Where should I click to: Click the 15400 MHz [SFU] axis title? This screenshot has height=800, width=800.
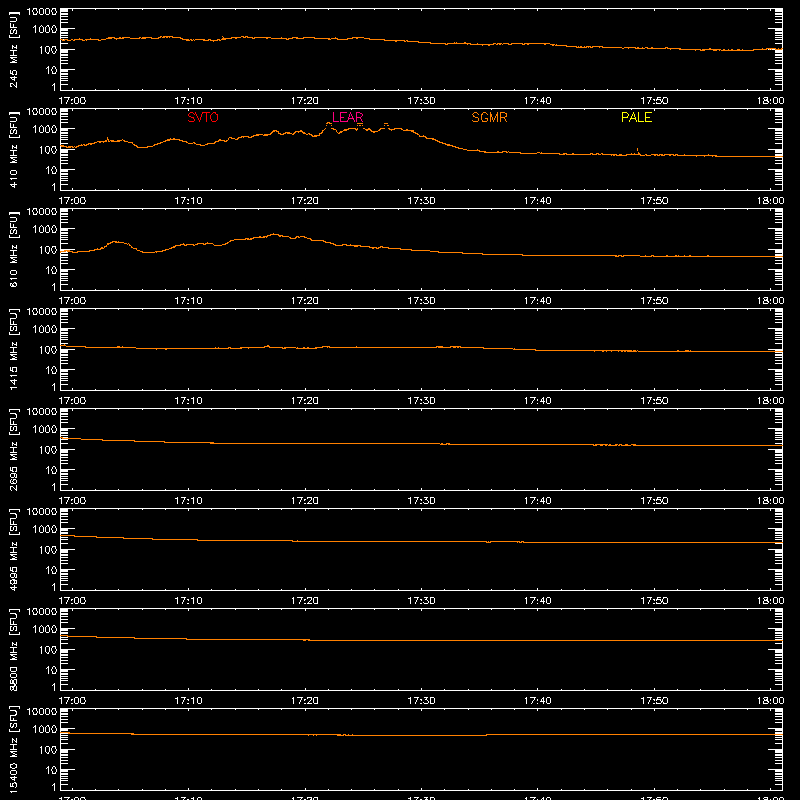(x=13, y=749)
